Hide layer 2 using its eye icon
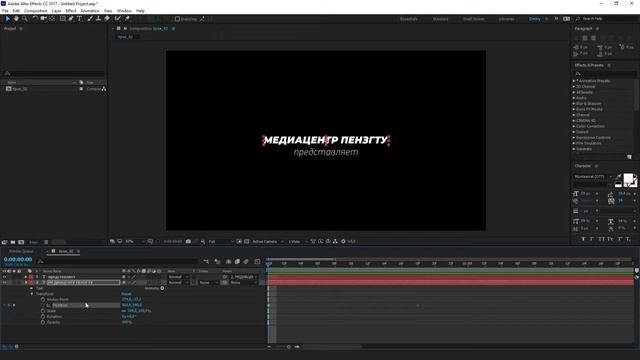The height and width of the screenshot is (360, 640). point(4,282)
